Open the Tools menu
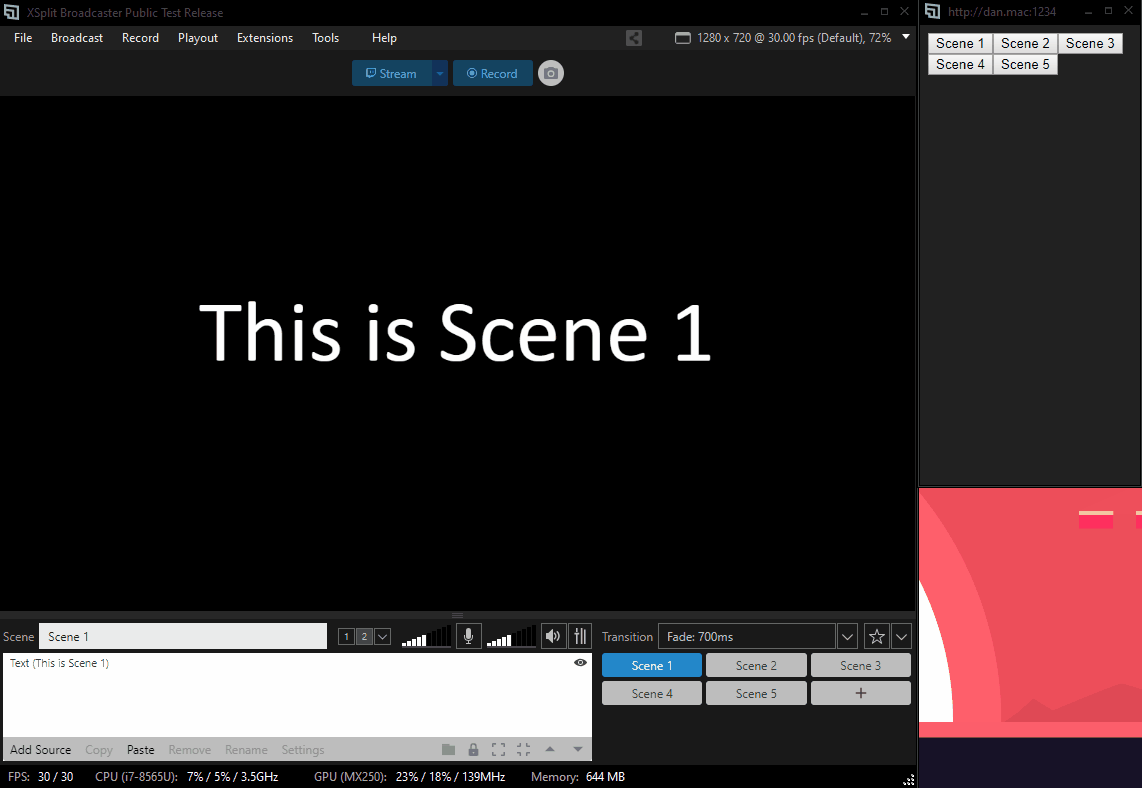The image size is (1142, 788). (326, 38)
